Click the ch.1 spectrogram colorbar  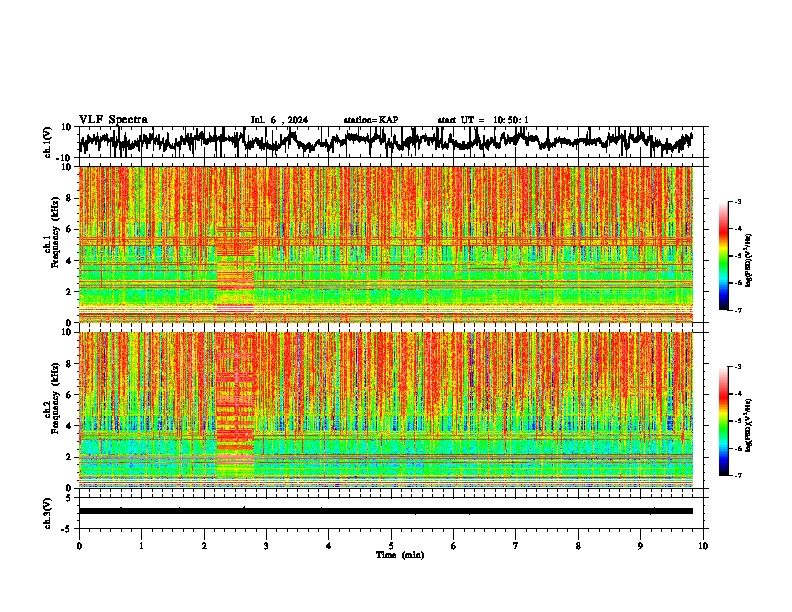723,256
